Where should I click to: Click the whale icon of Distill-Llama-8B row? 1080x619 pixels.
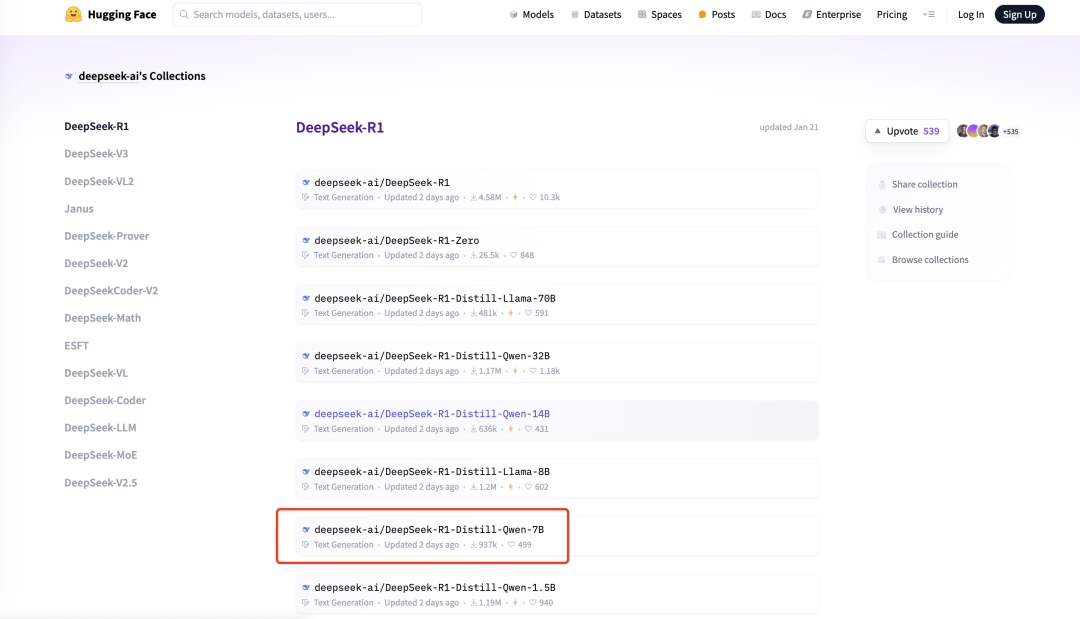click(x=306, y=472)
